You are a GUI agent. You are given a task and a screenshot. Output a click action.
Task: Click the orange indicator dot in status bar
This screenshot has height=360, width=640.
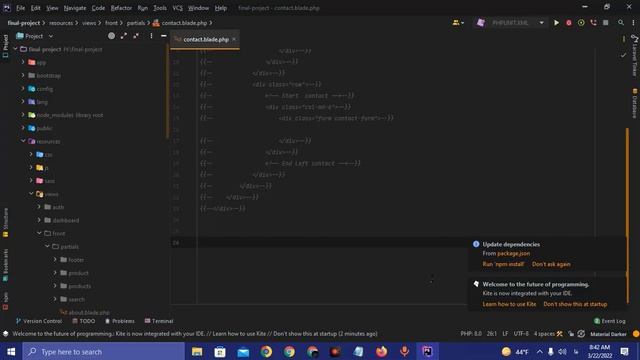tap(636, 334)
